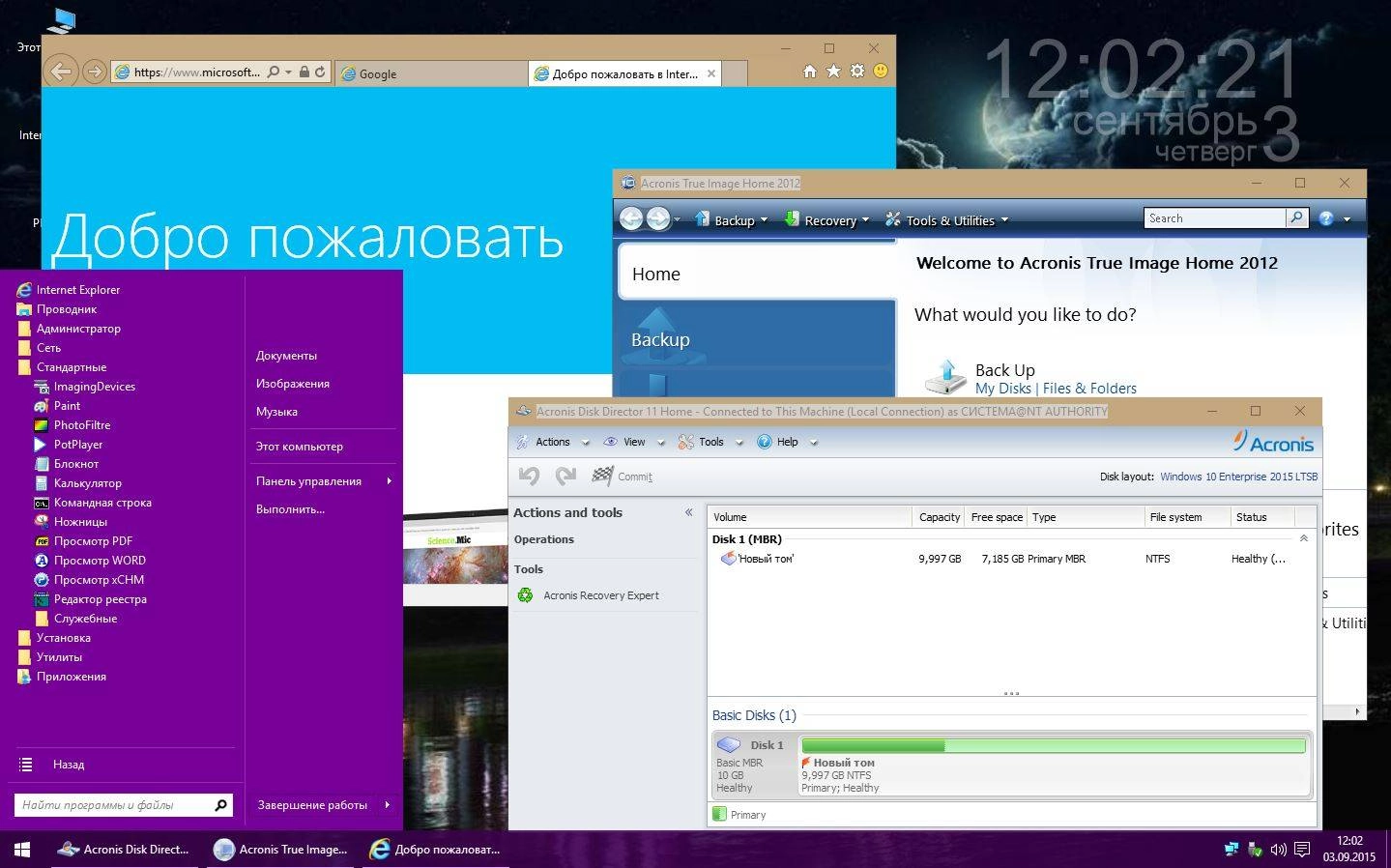Viewport: 1391px width, 868px height.
Task: Open Internet Explorer home page icon
Action: click(810, 72)
